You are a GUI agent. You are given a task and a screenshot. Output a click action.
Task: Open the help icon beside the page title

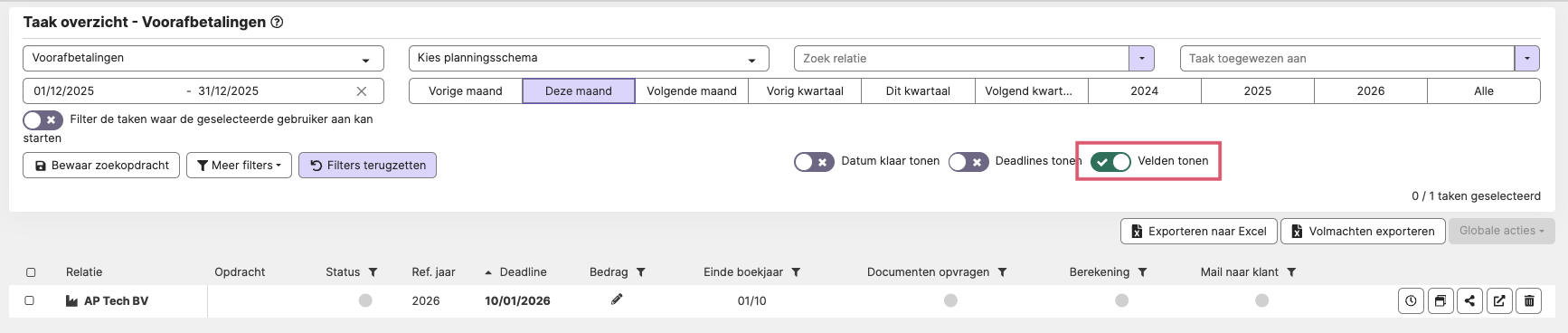277,23
